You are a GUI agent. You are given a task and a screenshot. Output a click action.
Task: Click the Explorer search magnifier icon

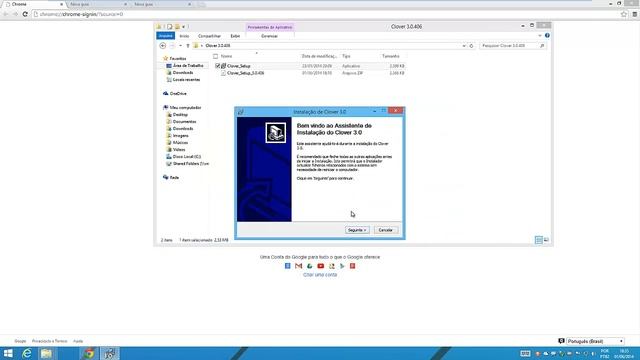542,46
